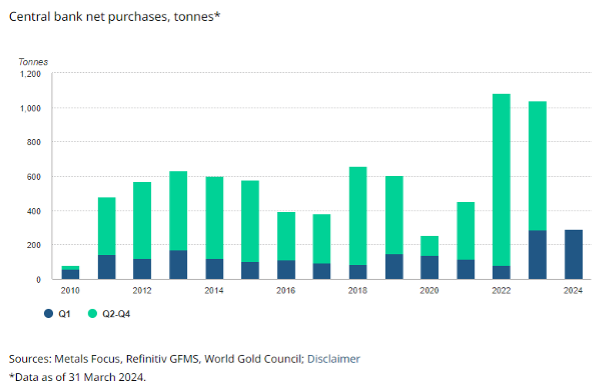The width and height of the screenshot is (604, 392).
Task: Toggle the Q1 legend series
Action: point(57,314)
